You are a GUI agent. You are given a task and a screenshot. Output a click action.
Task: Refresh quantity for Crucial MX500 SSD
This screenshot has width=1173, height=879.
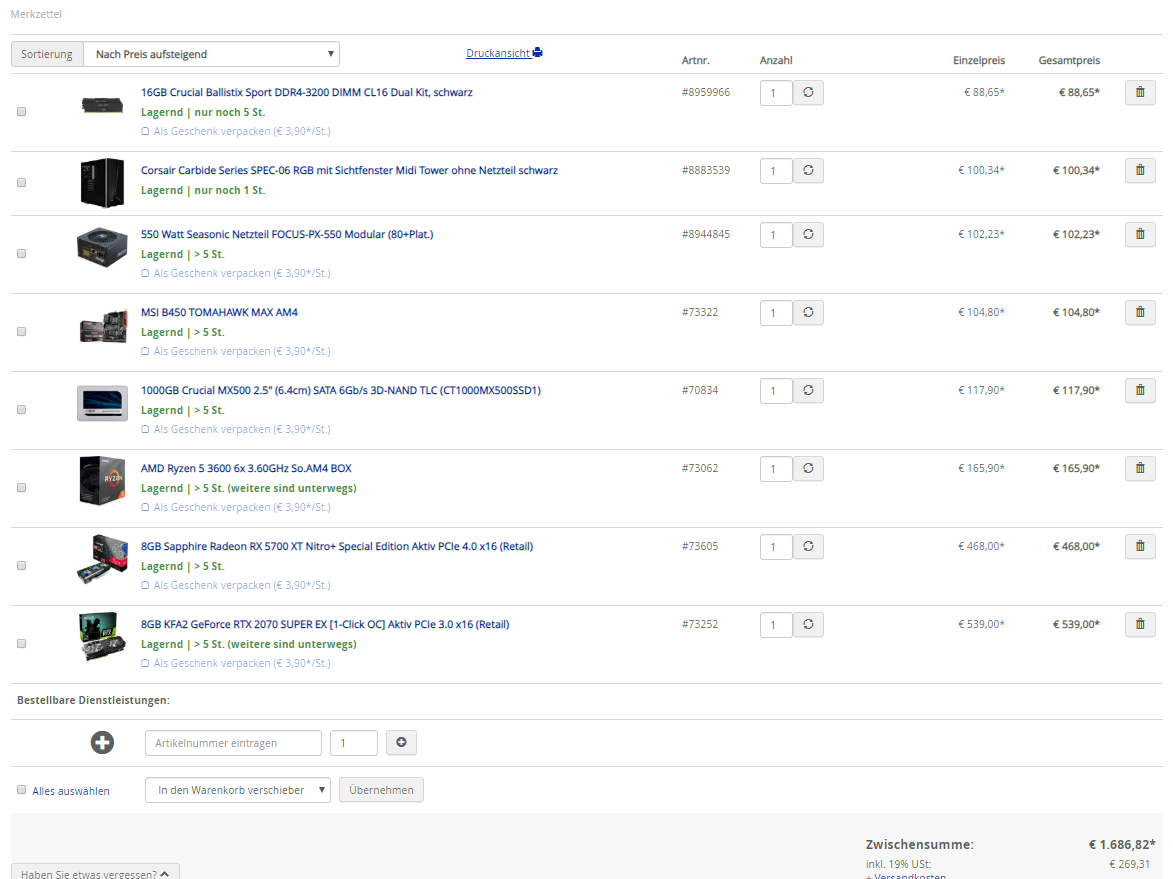click(x=808, y=390)
